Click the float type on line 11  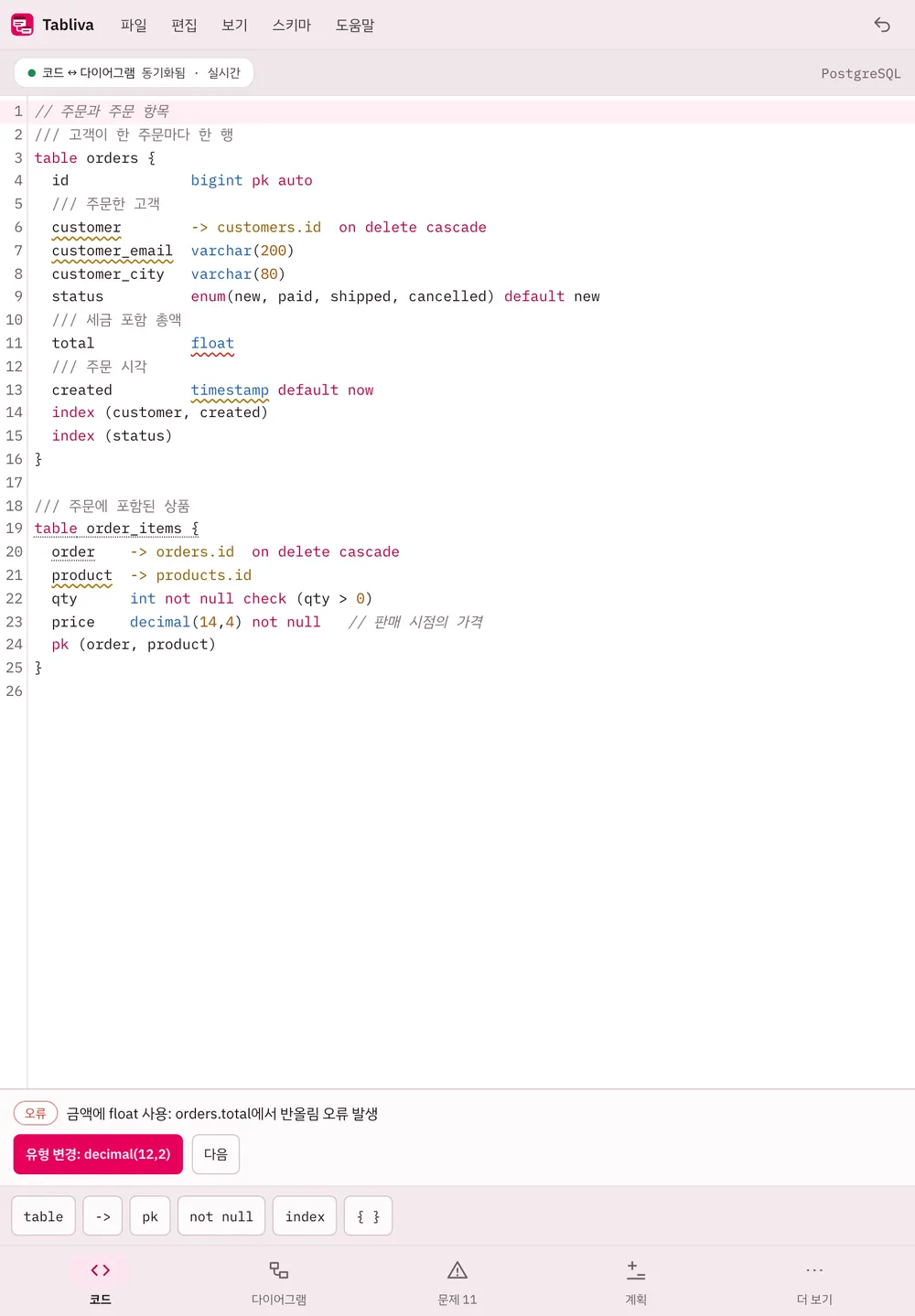tap(212, 343)
